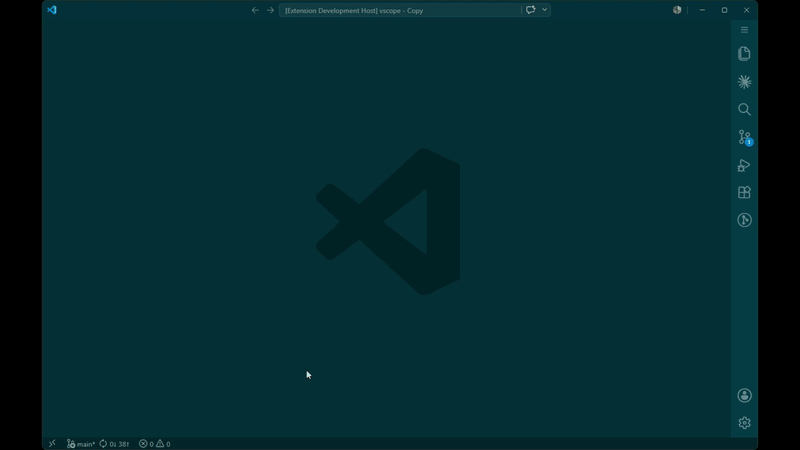
Task: Click the command center search box
Action: [400, 10]
